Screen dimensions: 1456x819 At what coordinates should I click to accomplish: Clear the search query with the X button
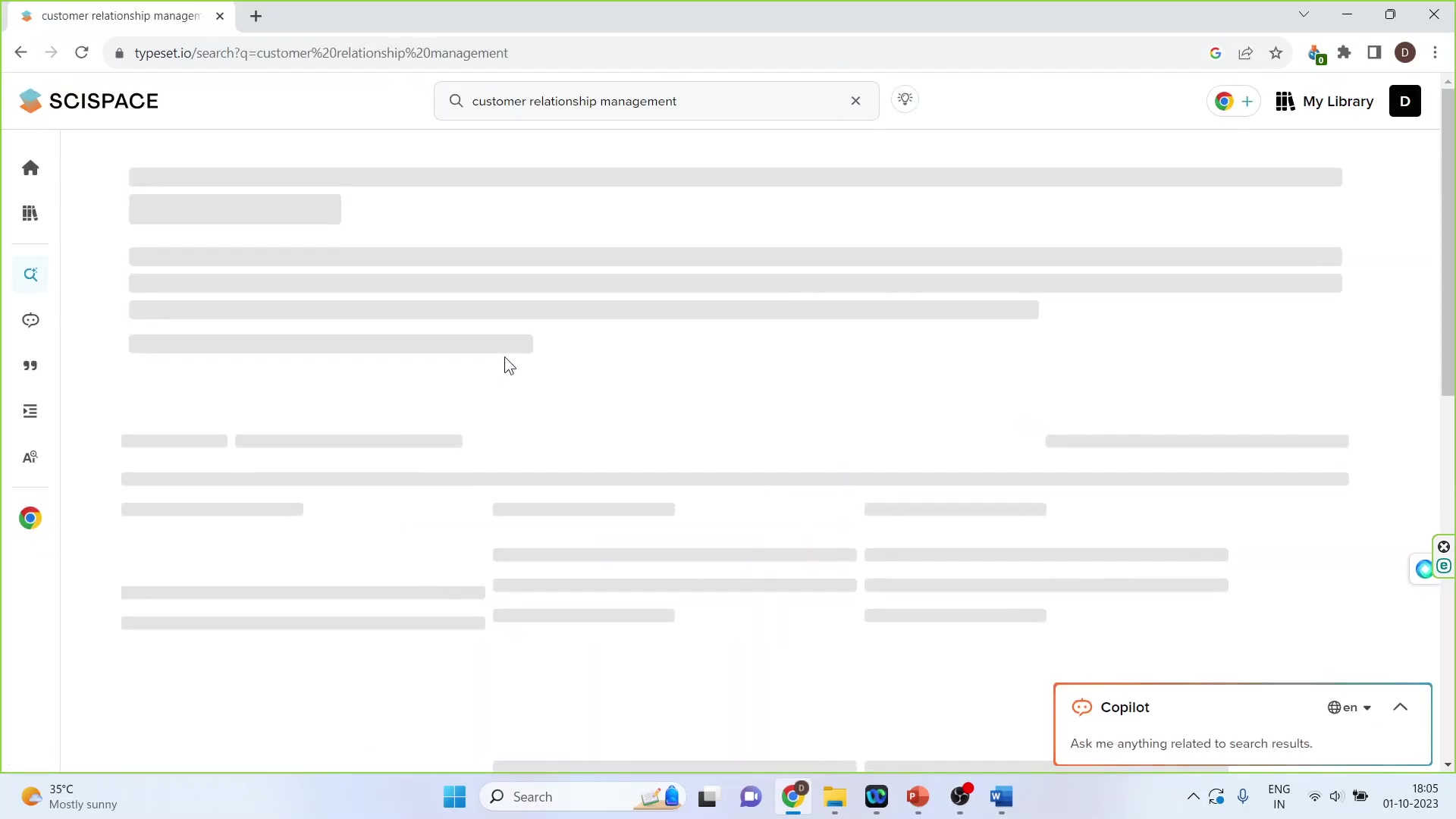pyautogui.click(x=856, y=100)
